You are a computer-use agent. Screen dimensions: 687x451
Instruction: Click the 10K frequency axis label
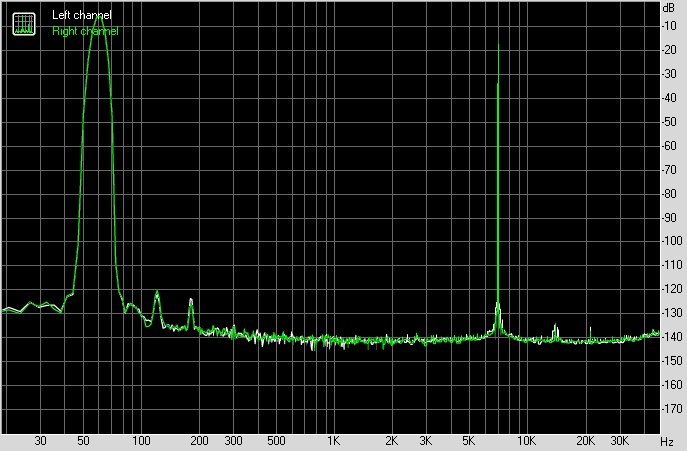click(x=527, y=441)
